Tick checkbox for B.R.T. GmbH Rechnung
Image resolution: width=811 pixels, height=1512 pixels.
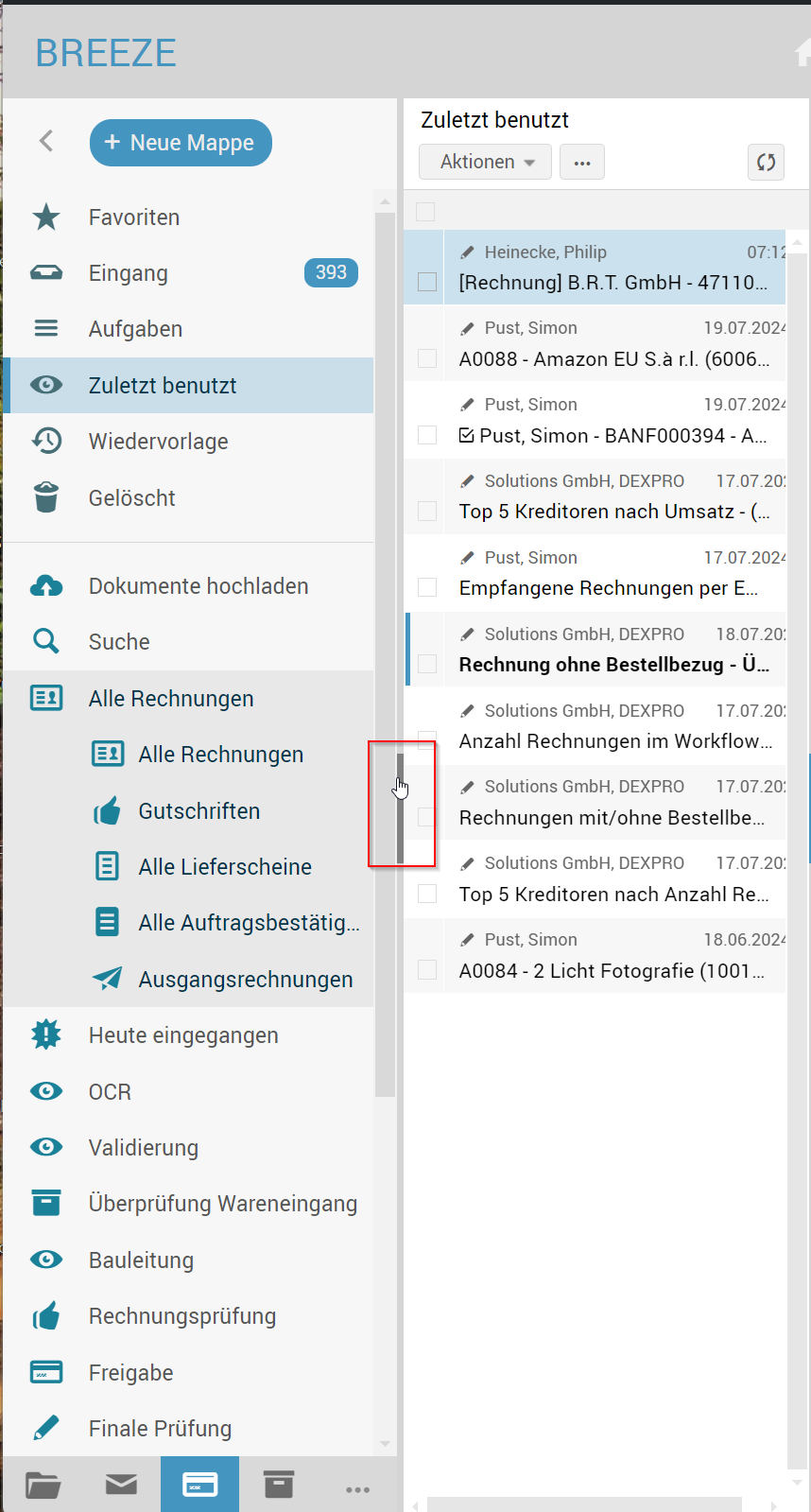427,282
